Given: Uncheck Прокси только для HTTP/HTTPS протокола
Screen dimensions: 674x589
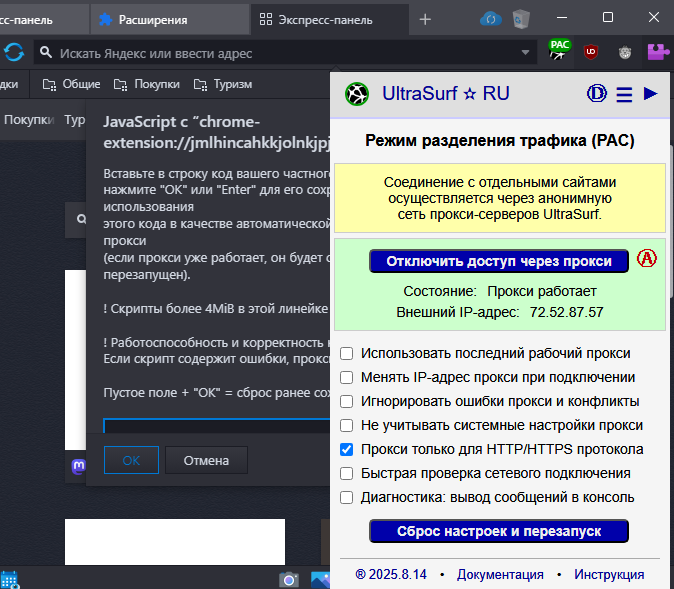Looking at the screenshot, I should click(x=346, y=450).
